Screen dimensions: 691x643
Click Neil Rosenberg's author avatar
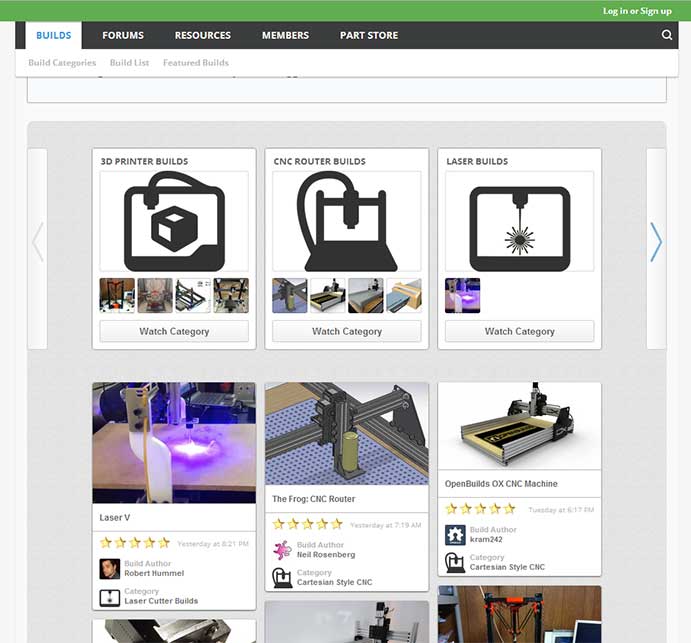point(283,550)
